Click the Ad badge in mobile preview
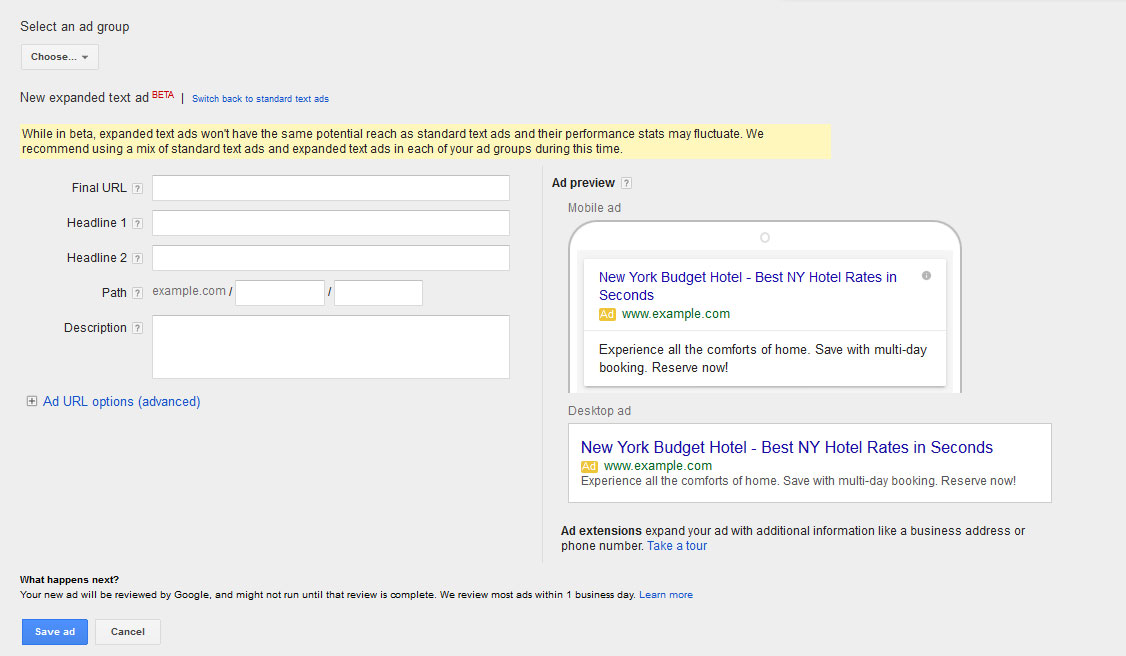This screenshot has width=1126, height=656. (607, 314)
